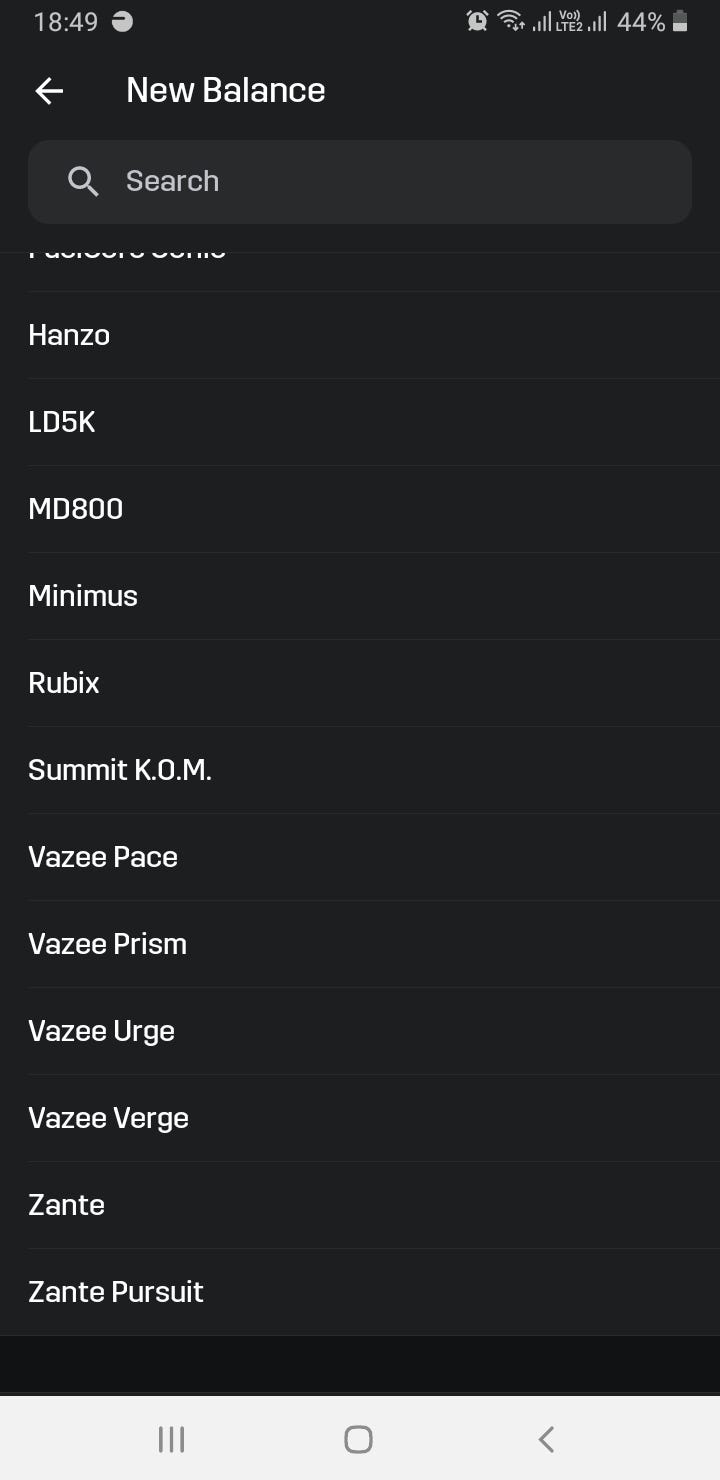The image size is (720, 1480).
Task: Tap the back arrow beside New Balance
Action: coord(49,91)
